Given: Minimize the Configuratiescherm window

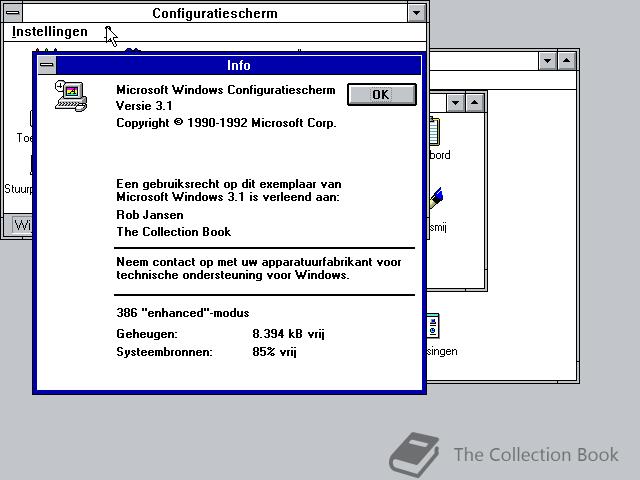Looking at the screenshot, I should pyautogui.click(x=416, y=13).
